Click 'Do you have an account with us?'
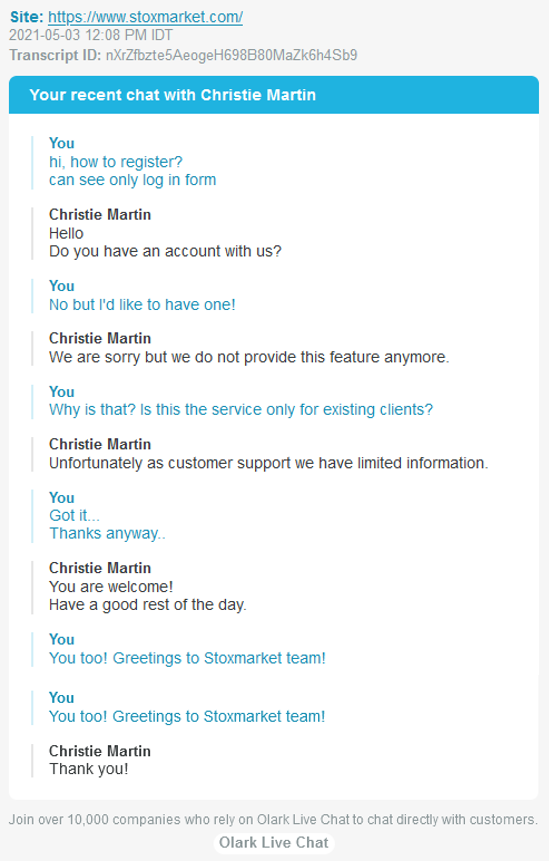Image resolution: width=549 pixels, height=861 pixels. (x=165, y=251)
